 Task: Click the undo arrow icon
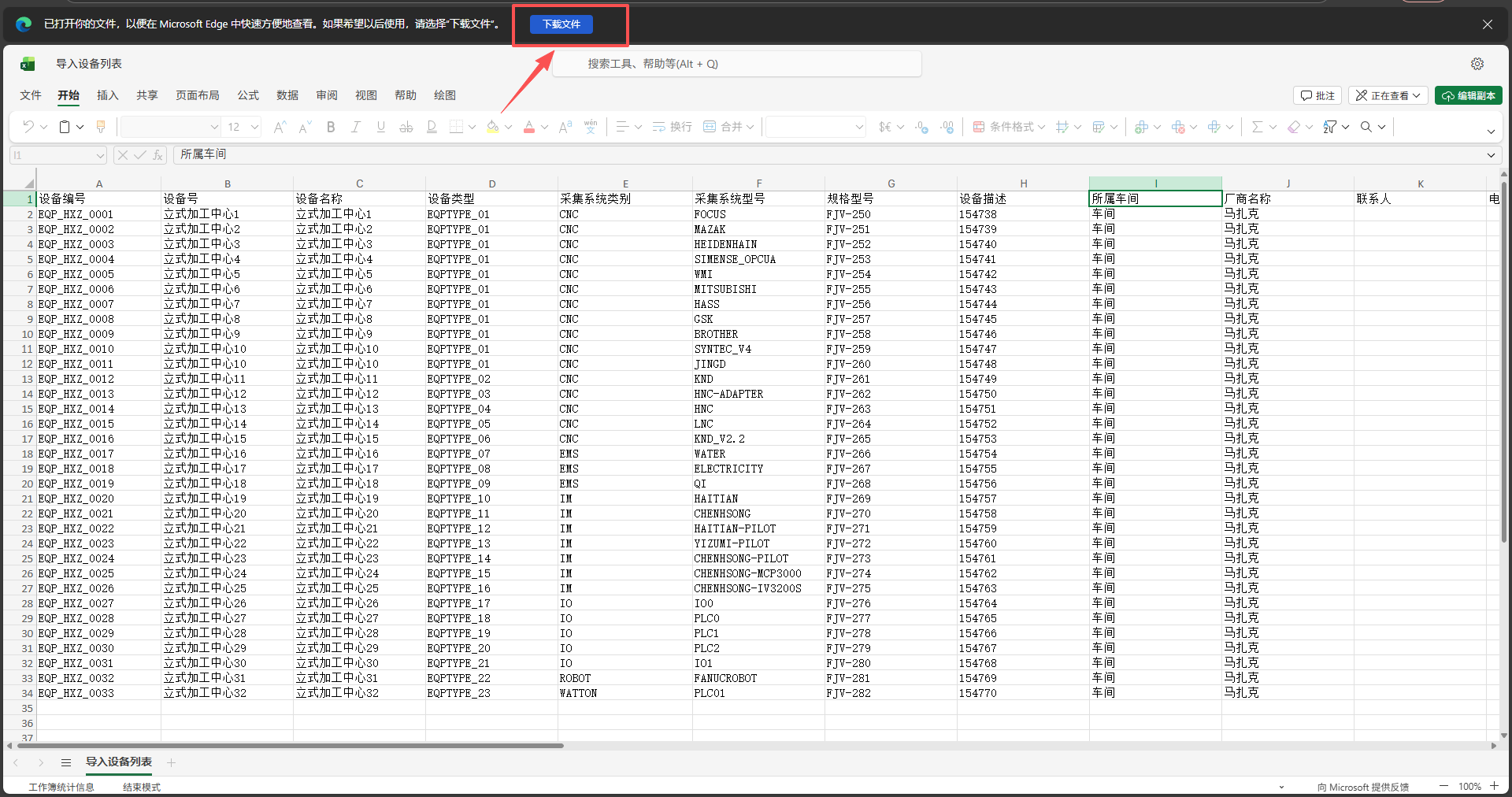(x=29, y=127)
